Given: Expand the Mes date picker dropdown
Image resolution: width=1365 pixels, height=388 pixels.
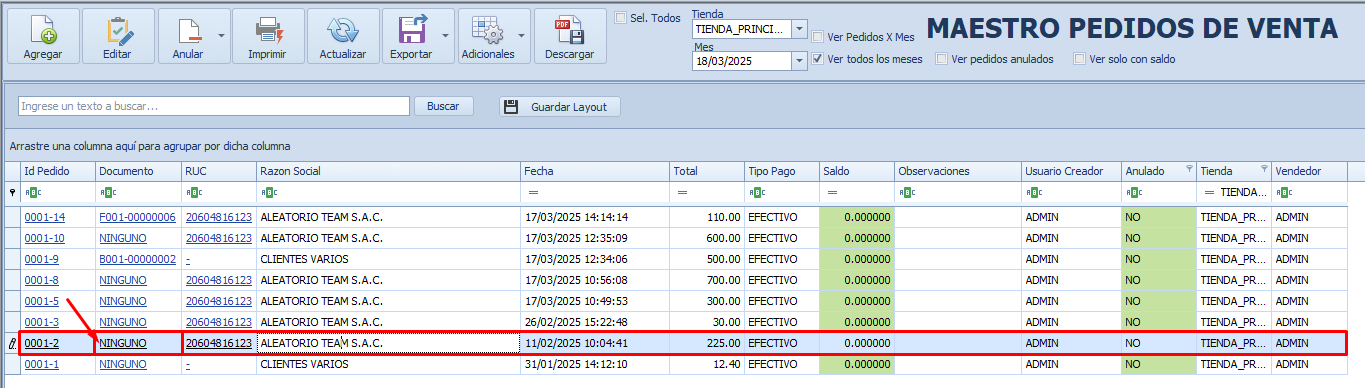Looking at the screenshot, I should [x=799, y=61].
